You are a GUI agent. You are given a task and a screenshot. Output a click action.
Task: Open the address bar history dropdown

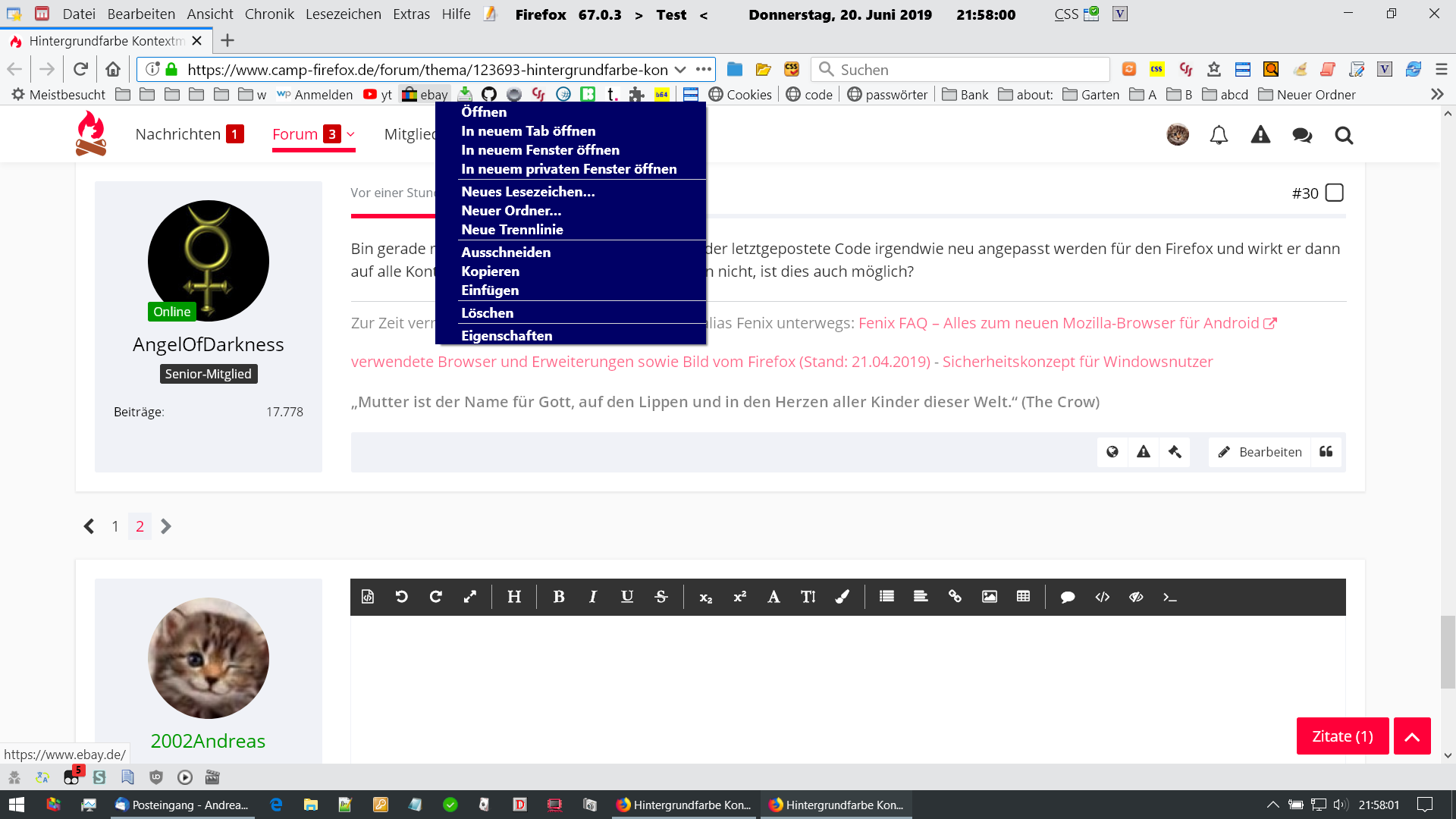[680, 69]
